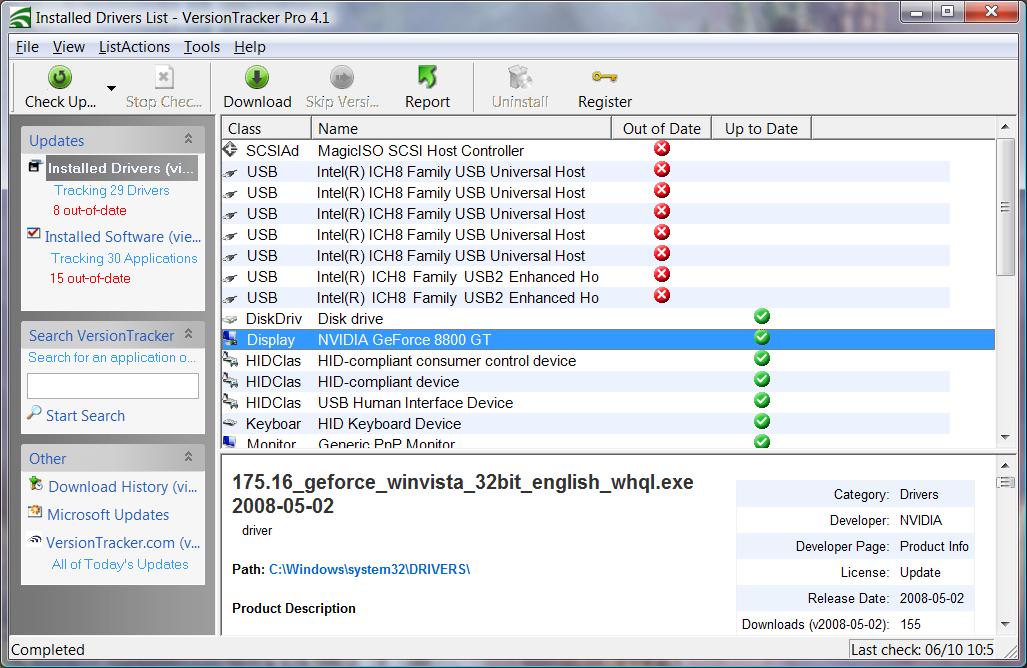Screen dimensions: 1027x668
Task: Open the ListActions menu
Action: click(134, 47)
